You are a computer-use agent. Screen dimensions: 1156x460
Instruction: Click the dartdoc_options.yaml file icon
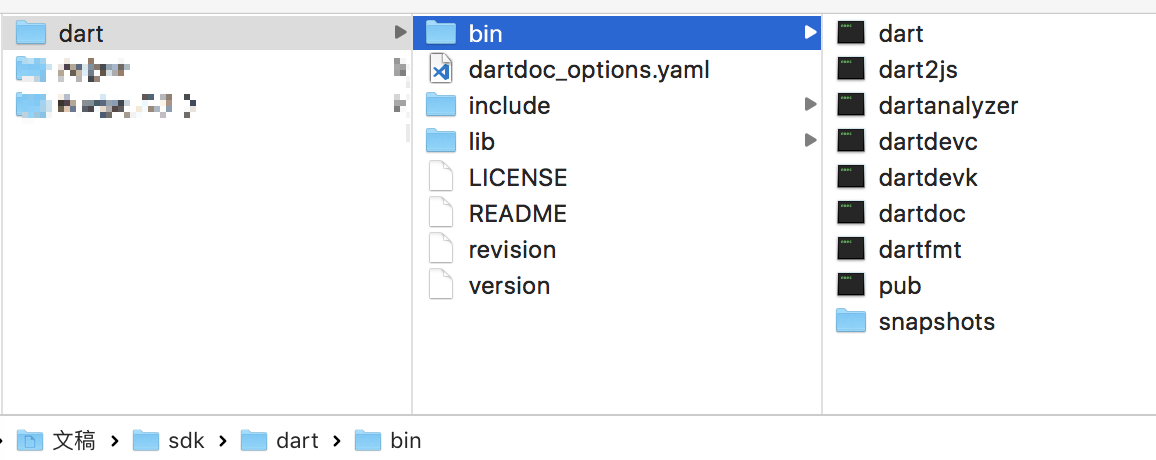point(441,69)
